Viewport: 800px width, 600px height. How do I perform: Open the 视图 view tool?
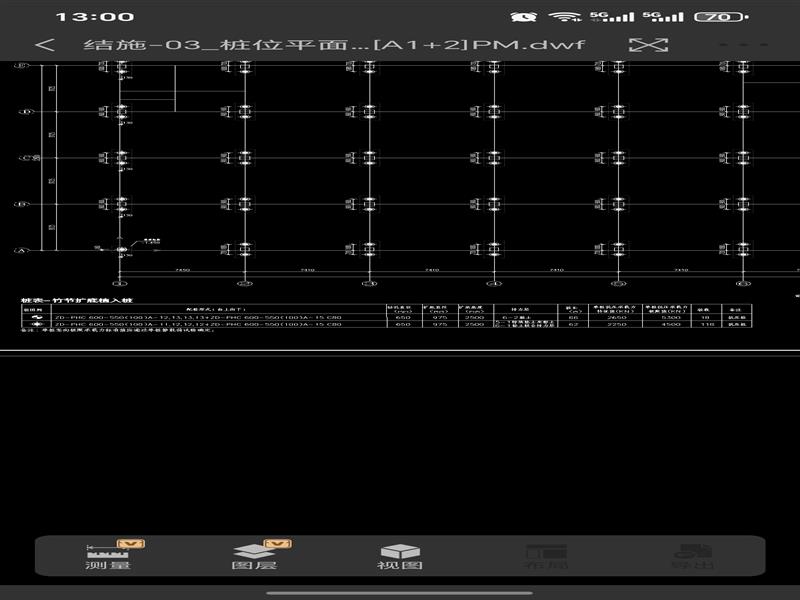pyautogui.click(x=399, y=555)
